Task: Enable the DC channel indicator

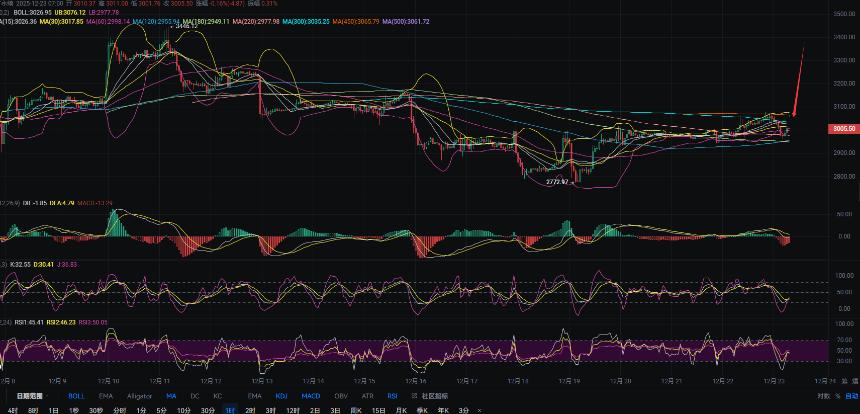Action: coord(195,396)
